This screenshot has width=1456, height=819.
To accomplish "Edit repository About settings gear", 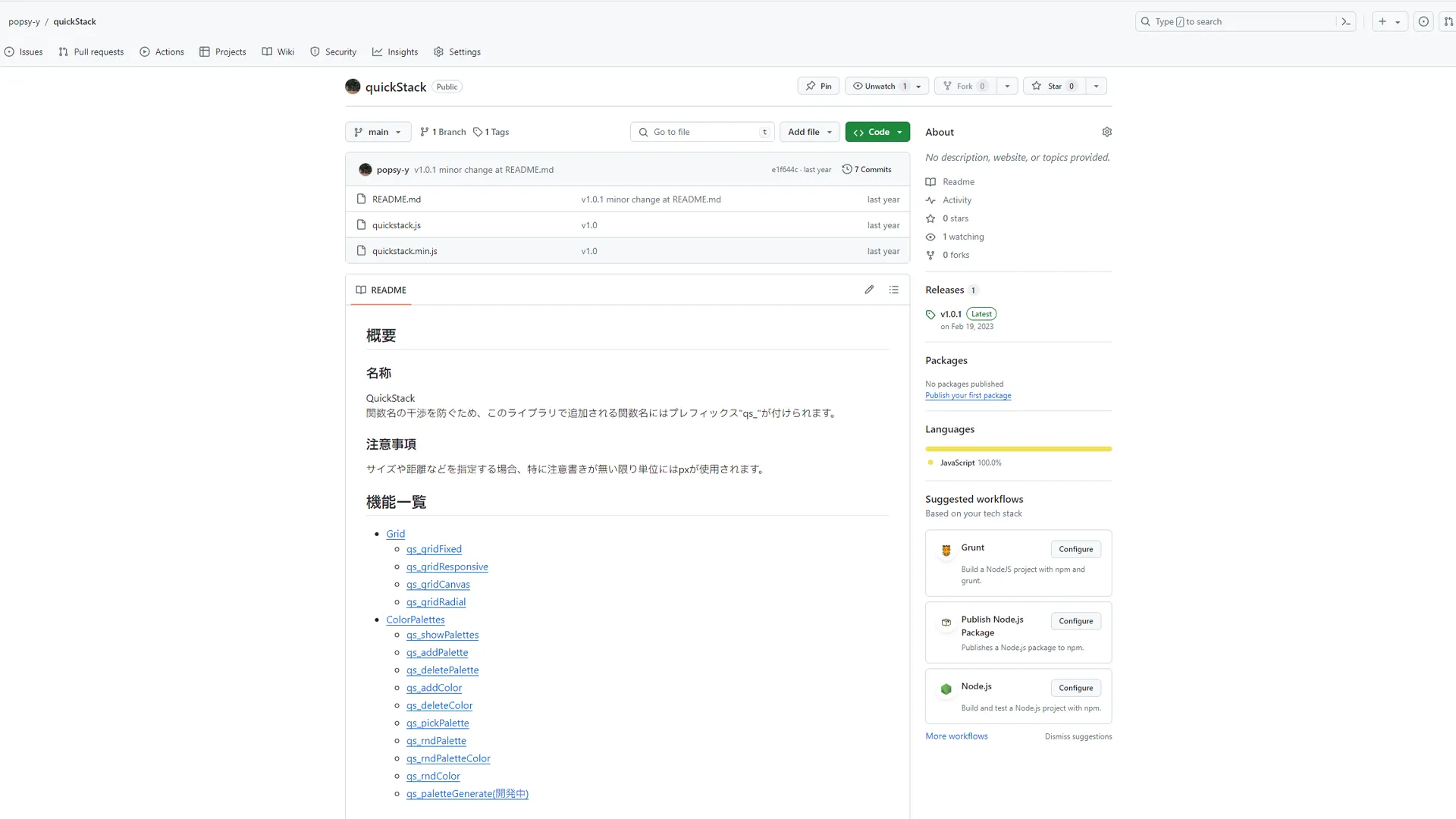I will click(x=1106, y=132).
